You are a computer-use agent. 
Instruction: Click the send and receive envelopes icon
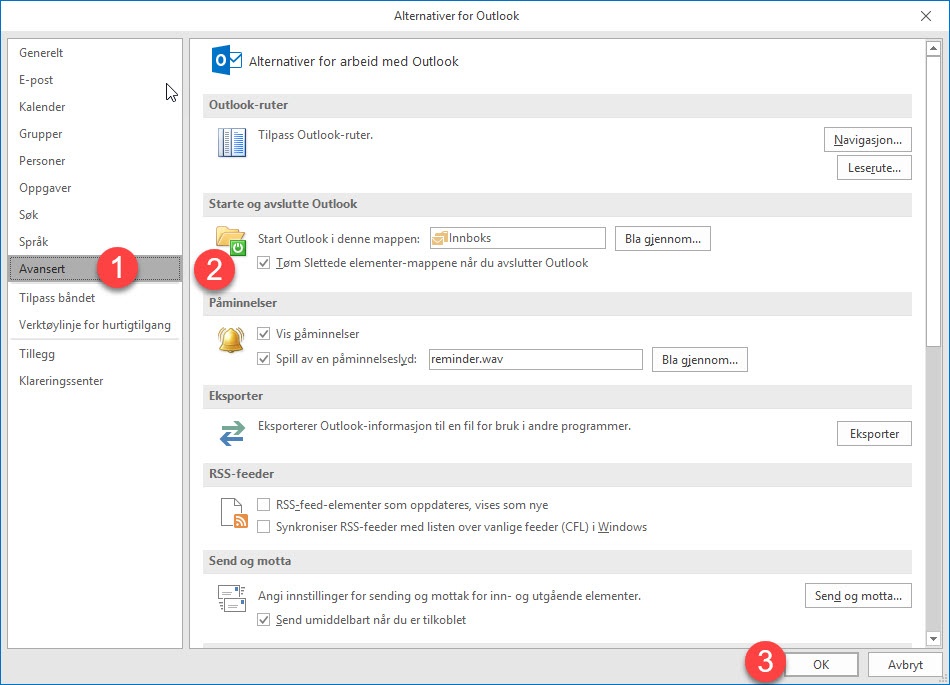pyautogui.click(x=232, y=598)
